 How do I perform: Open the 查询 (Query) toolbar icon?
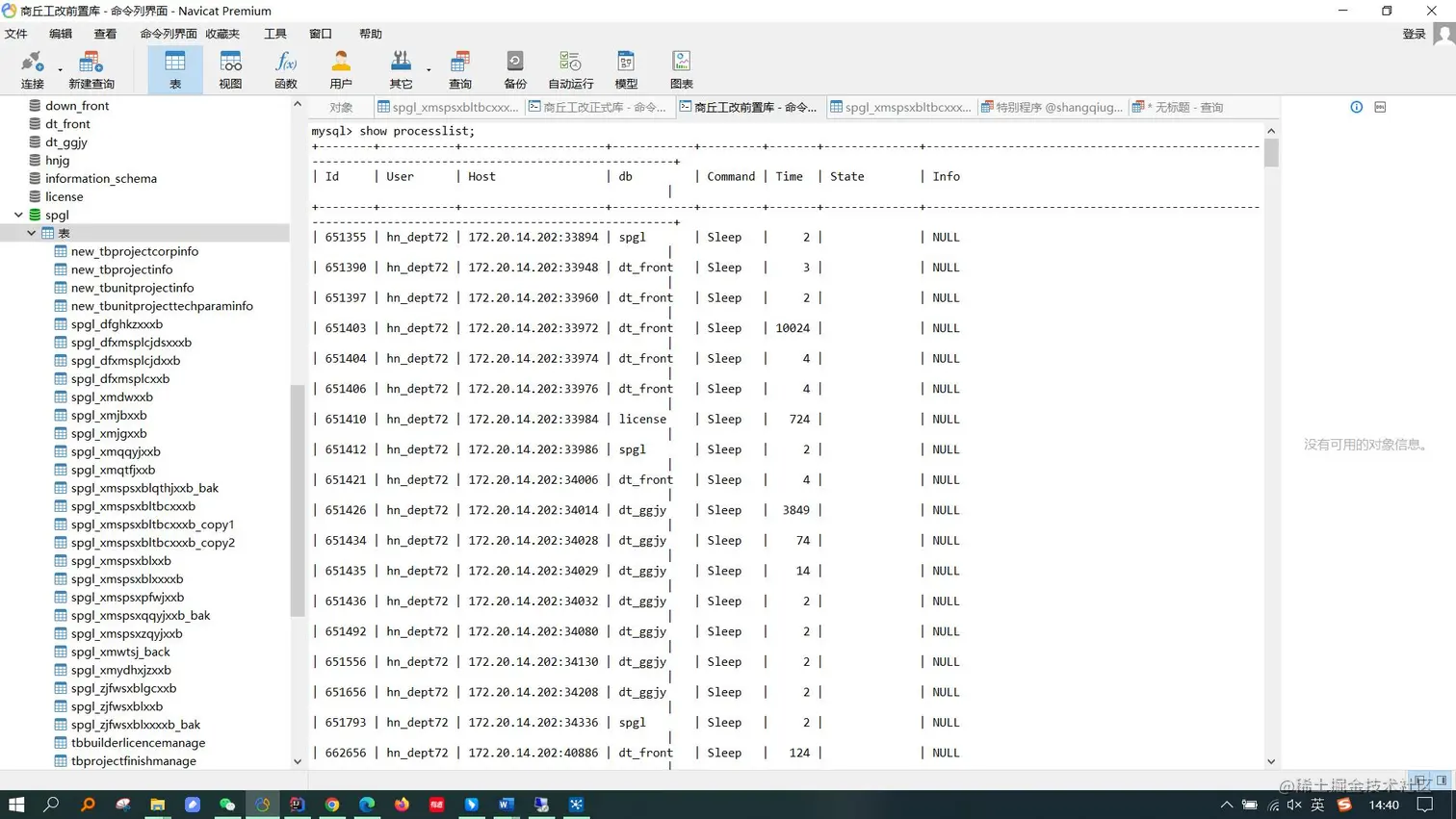tap(460, 69)
